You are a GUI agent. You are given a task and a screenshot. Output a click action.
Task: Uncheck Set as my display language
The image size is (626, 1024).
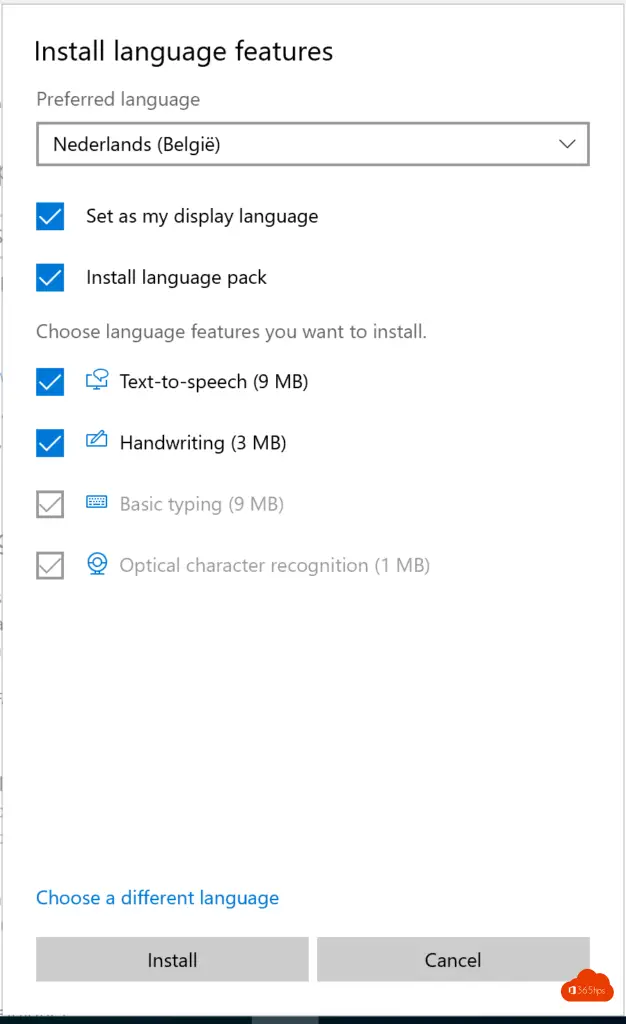(x=50, y=216)
